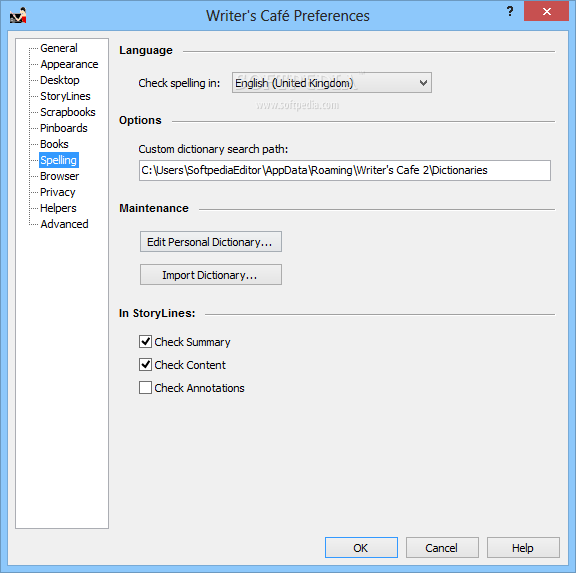576x573 pixels.
Task: Open the Helpers preferences page
Action: [58, 208]
